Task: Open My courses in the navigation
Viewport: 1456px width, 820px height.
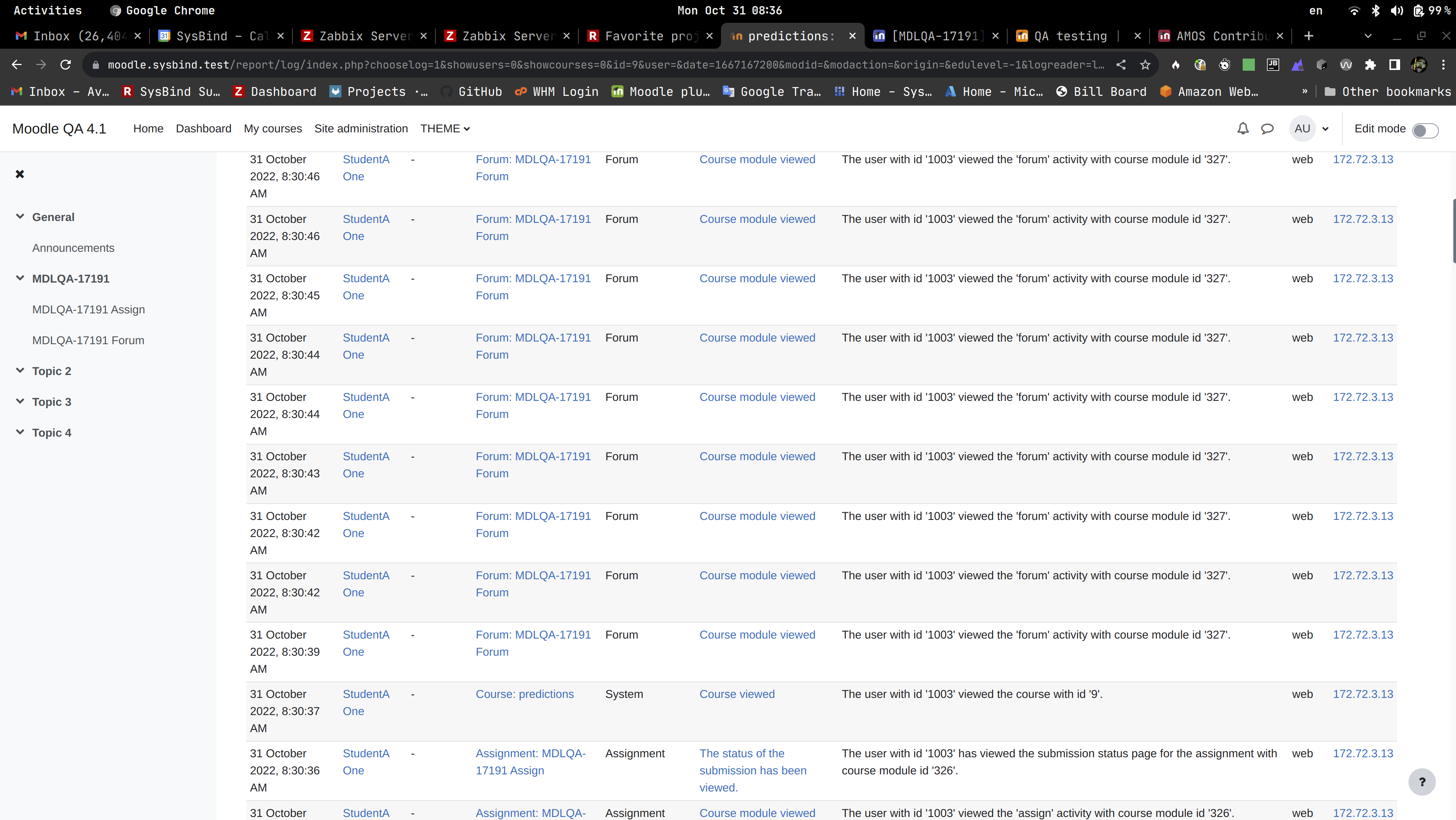Action: tap(273, 129)
